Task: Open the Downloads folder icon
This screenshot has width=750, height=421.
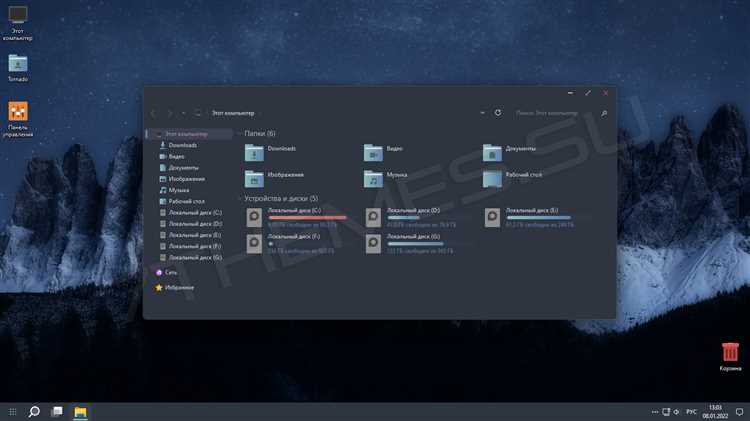Action: pyautogui.click(x=254, y=153)
